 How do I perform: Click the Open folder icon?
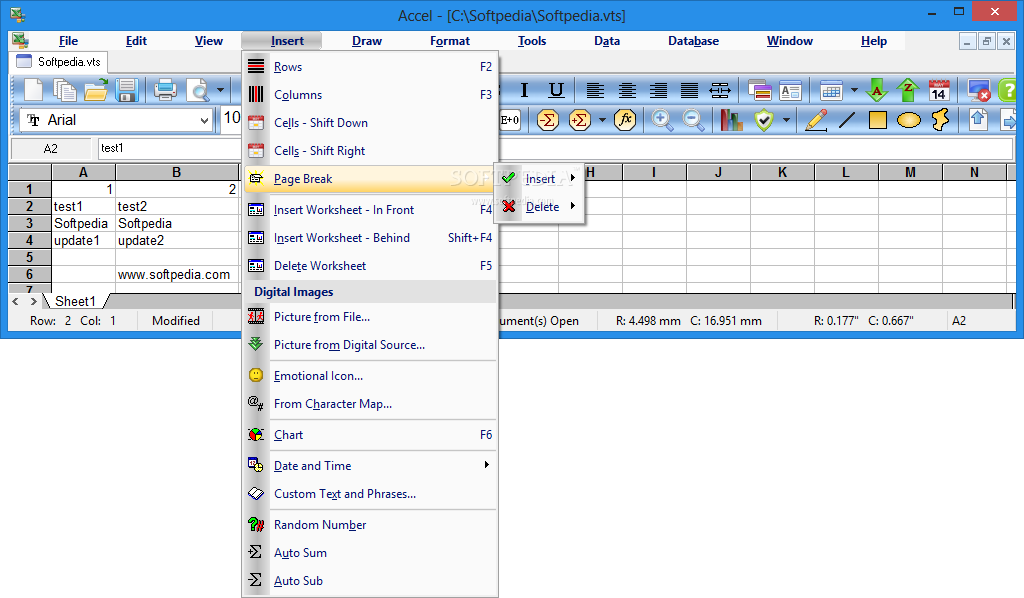tap(96, 90)
